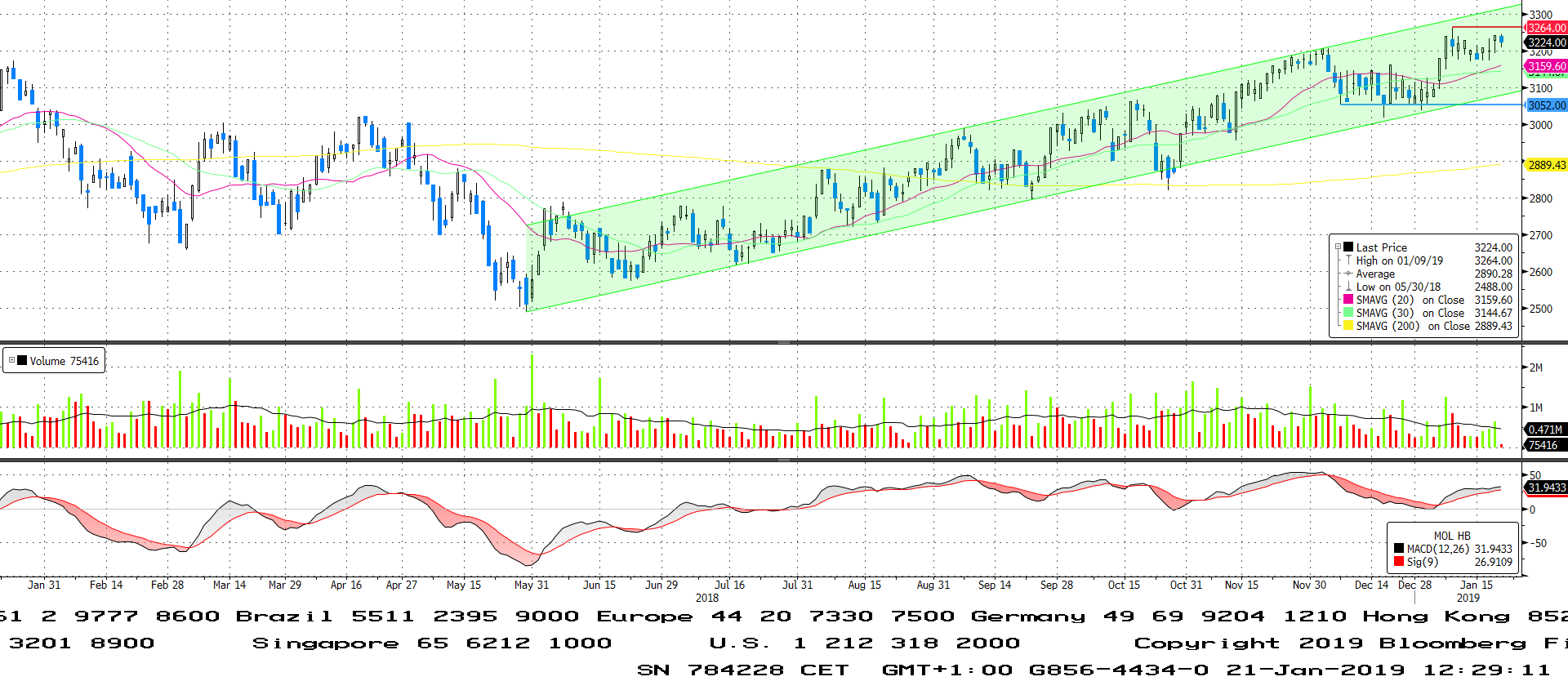Click the Sig(9) value 26.9109

pyautogui.click(x=1493, y=562)
